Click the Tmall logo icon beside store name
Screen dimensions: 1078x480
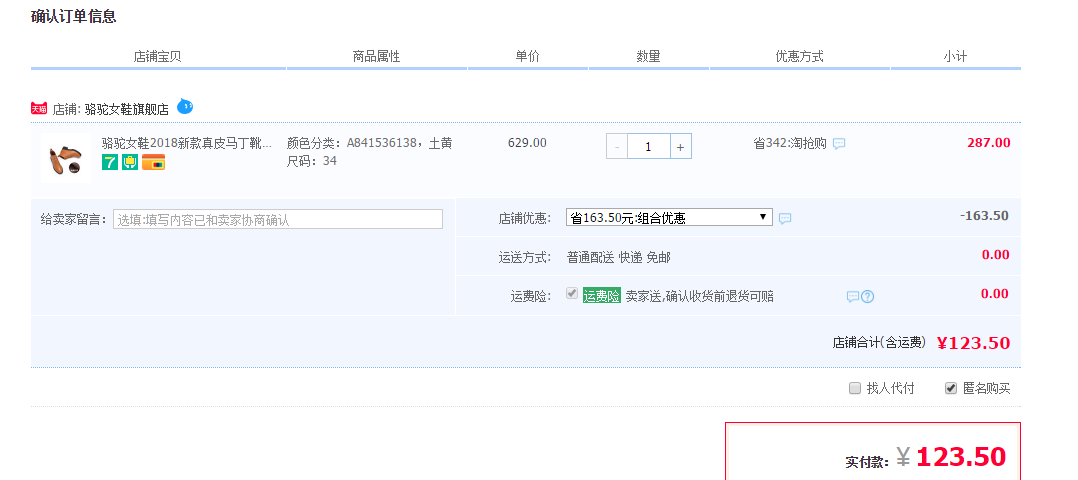click(39, 109)
